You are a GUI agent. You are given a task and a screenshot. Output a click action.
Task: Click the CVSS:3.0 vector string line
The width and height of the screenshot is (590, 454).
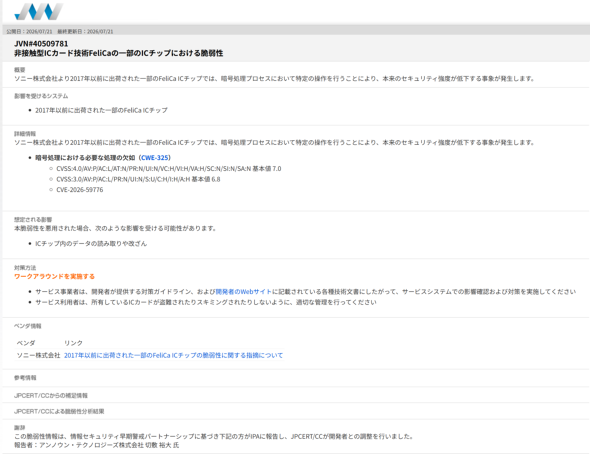click(x=138, y=179)
